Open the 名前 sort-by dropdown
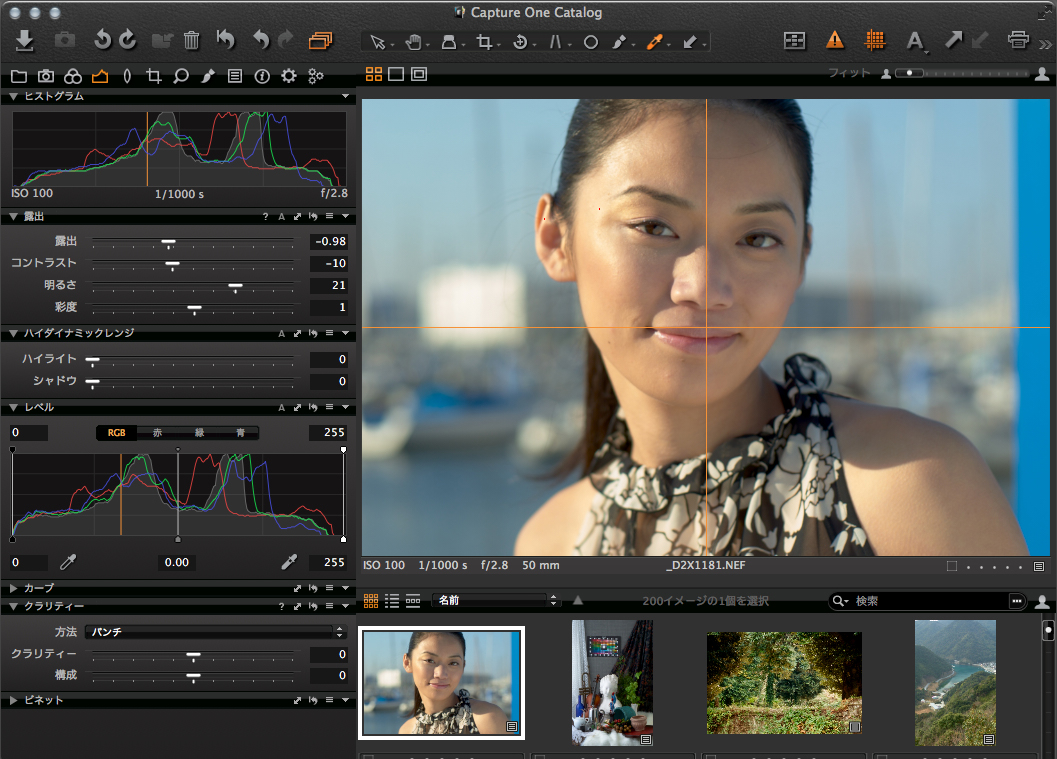The image size is (1057, 759). pos(495,601)
